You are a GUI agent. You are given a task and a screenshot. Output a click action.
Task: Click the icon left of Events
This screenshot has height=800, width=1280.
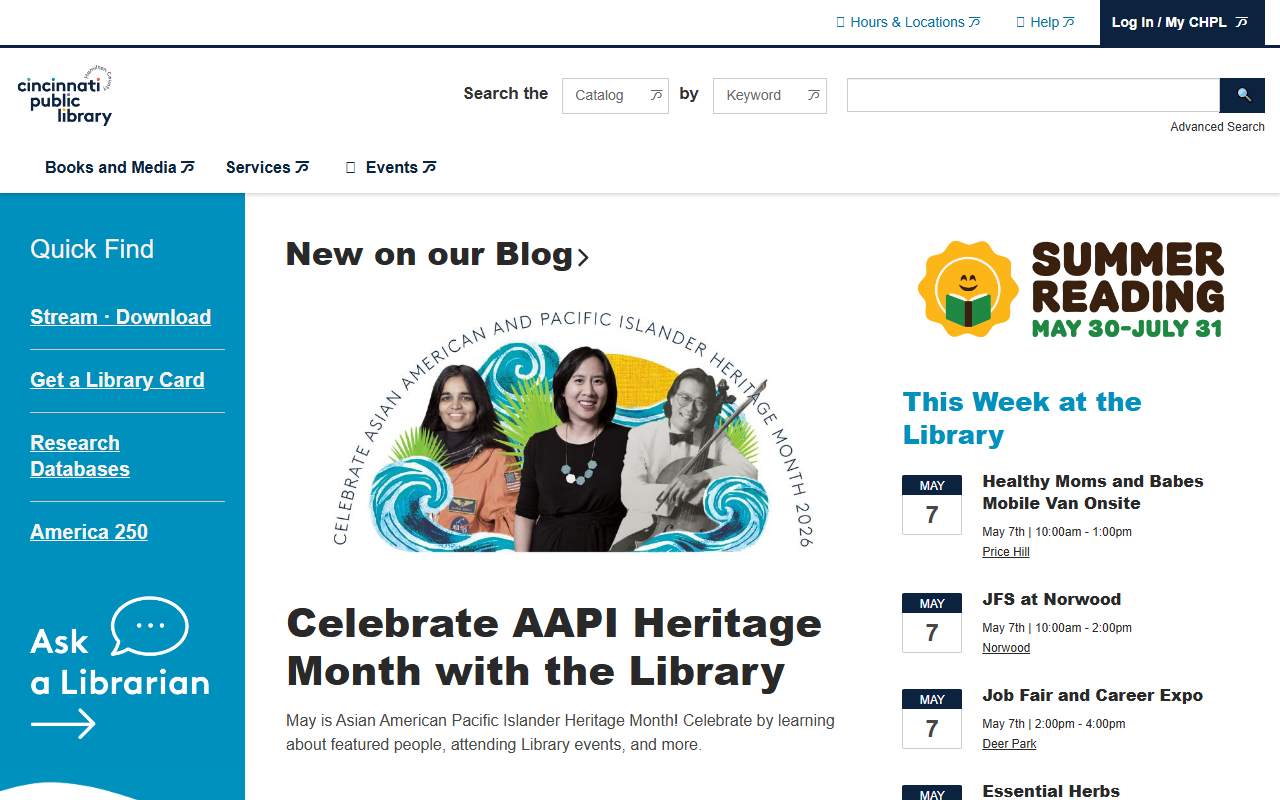pos(351,167)
